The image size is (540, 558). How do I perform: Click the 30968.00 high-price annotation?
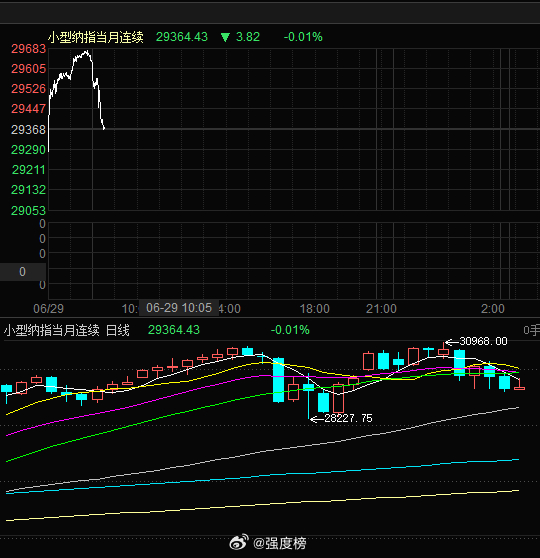[x=483, y=342]
